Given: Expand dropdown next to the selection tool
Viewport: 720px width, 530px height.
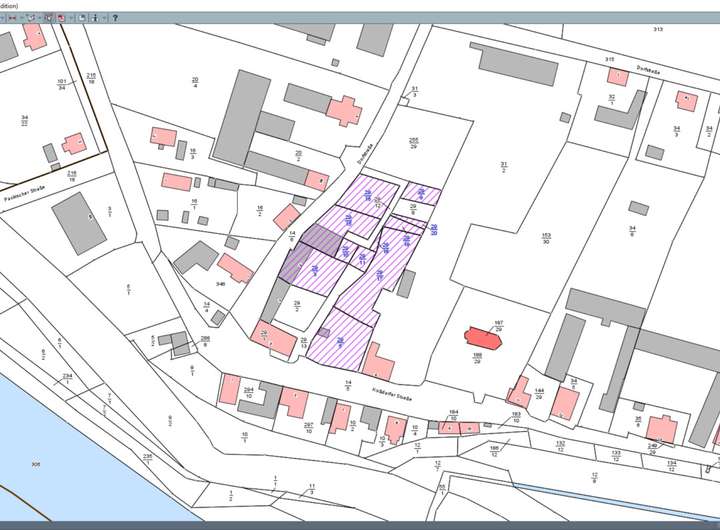Looking at the screenshot, I should pyautogui.click(x=40, y=18).
